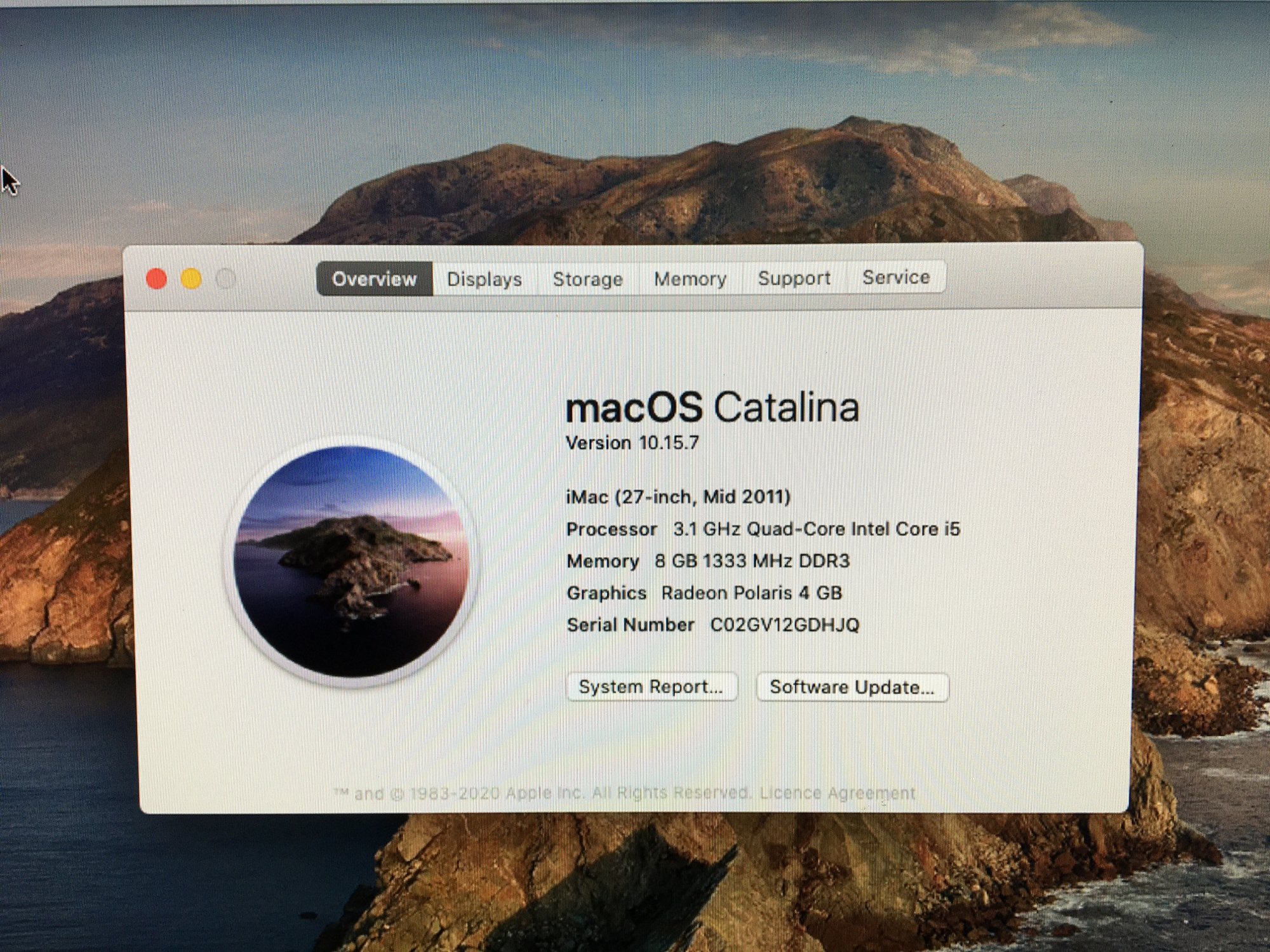Minimize window with the yellow button
Image resolution: width=1270 pixels, height=952 pixels.
tap(191, 279)
